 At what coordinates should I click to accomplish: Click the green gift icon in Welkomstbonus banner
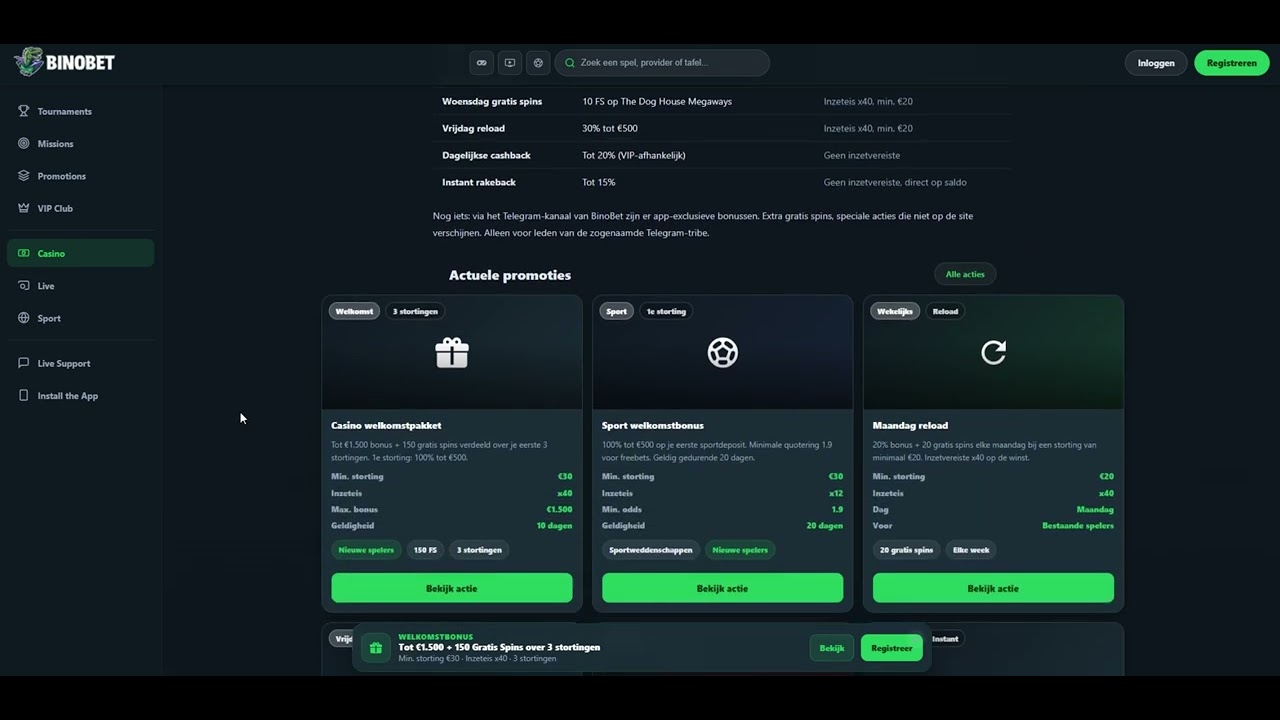[376, 648]
